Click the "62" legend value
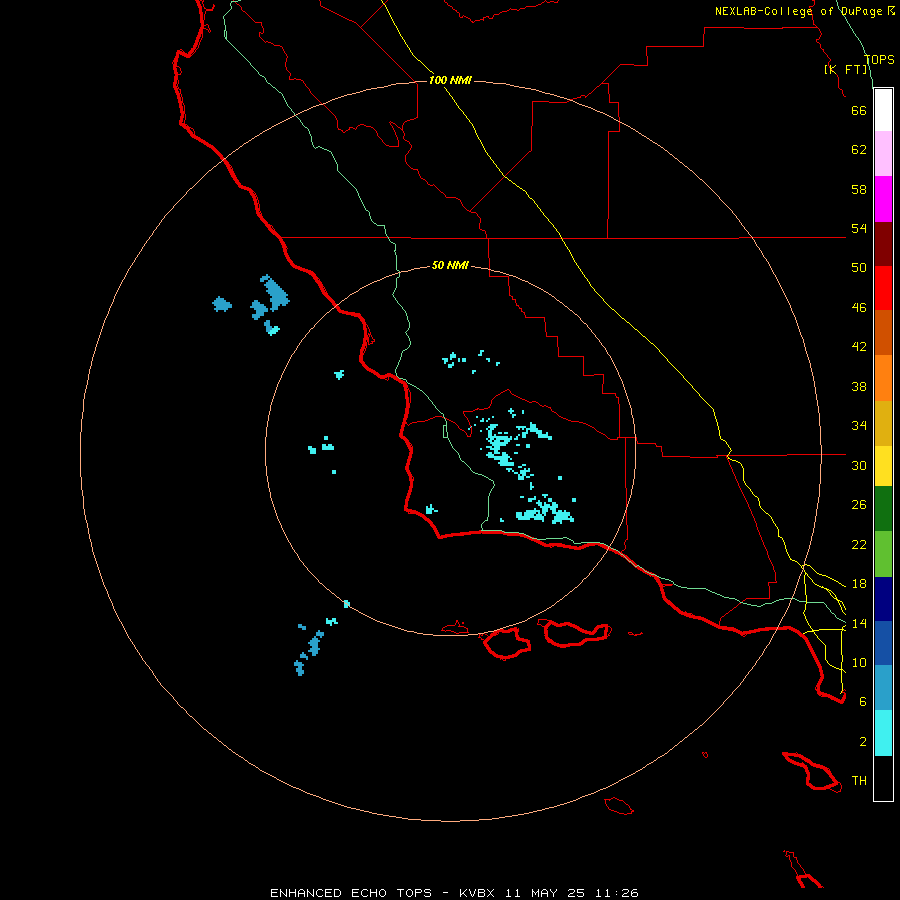This screenshot has height=900, width=900. pyautogui.click(x=859, y=150)
